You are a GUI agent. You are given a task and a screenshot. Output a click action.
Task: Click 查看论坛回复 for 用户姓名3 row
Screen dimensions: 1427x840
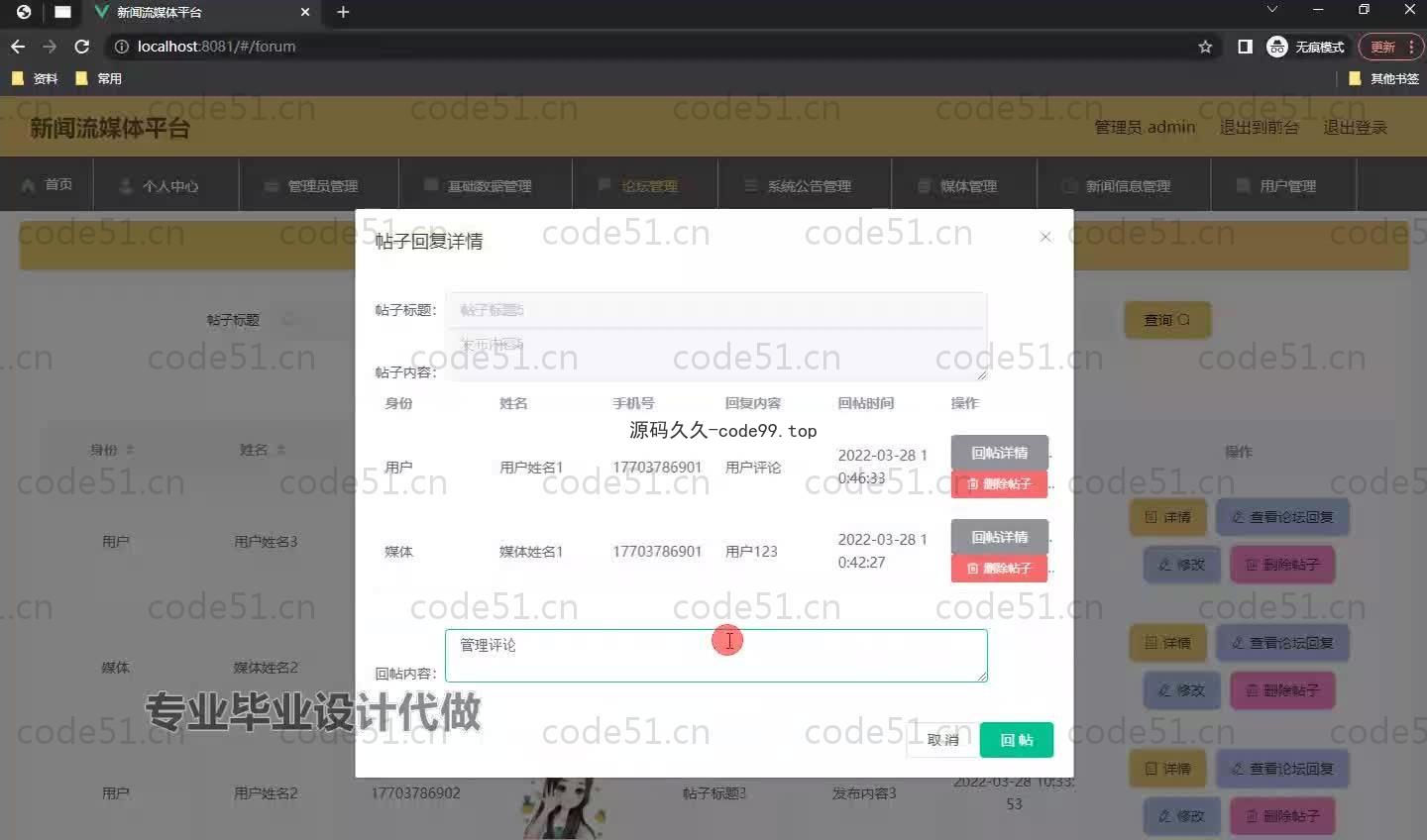coord(1282,517)
